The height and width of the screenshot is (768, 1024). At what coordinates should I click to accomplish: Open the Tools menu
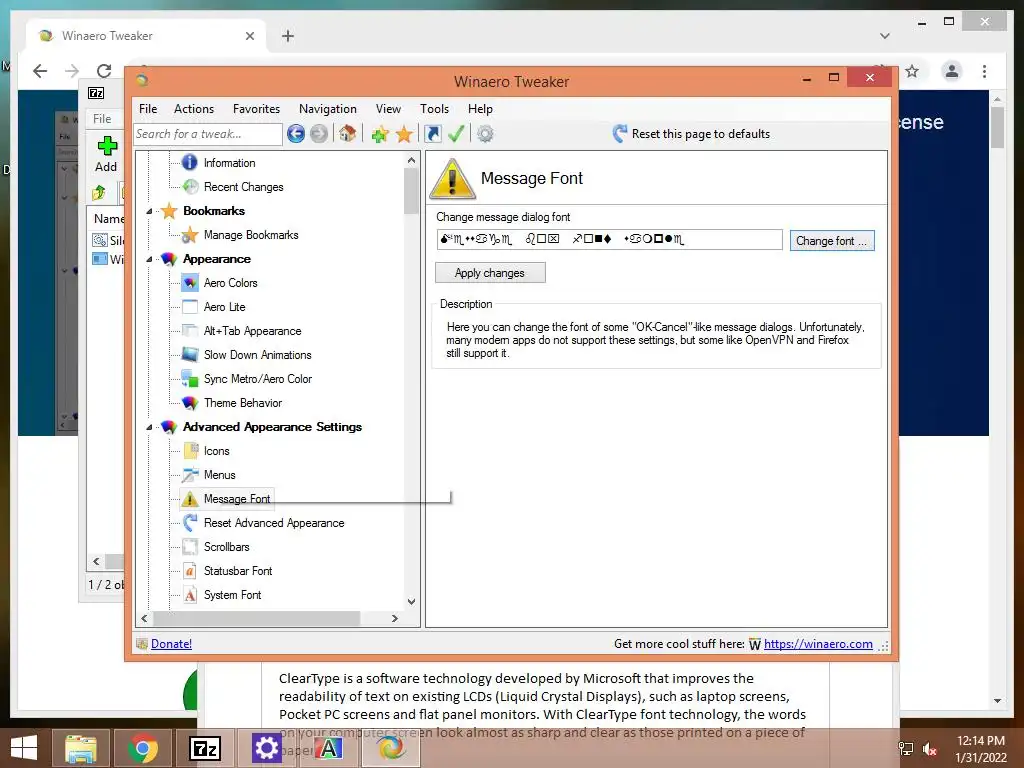(434, 109)
